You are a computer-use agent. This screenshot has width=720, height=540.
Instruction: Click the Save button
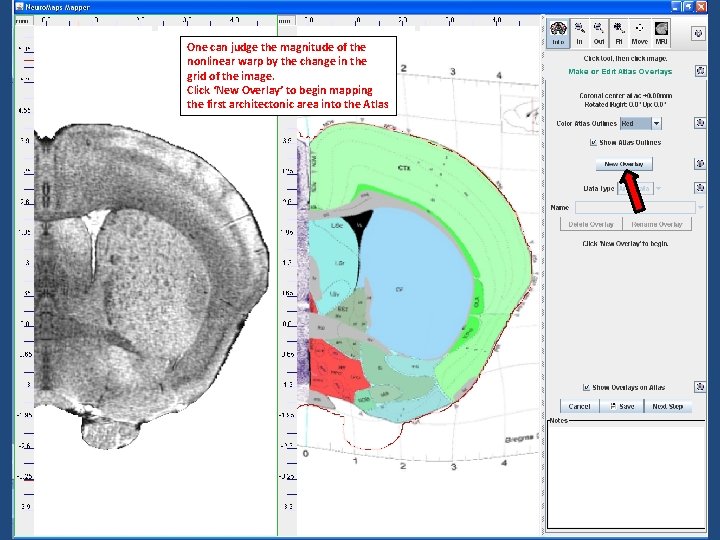tap(622, 406)
